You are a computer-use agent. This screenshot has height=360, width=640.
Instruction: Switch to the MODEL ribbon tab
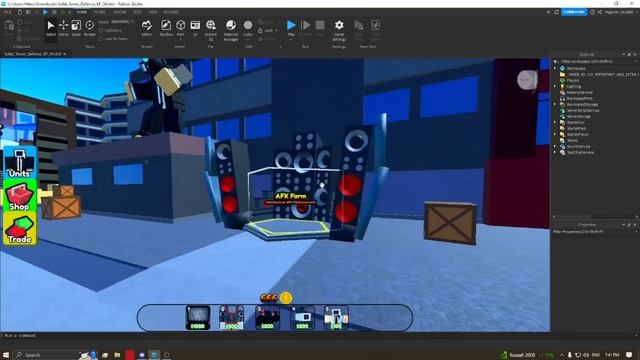coord(100,12)
